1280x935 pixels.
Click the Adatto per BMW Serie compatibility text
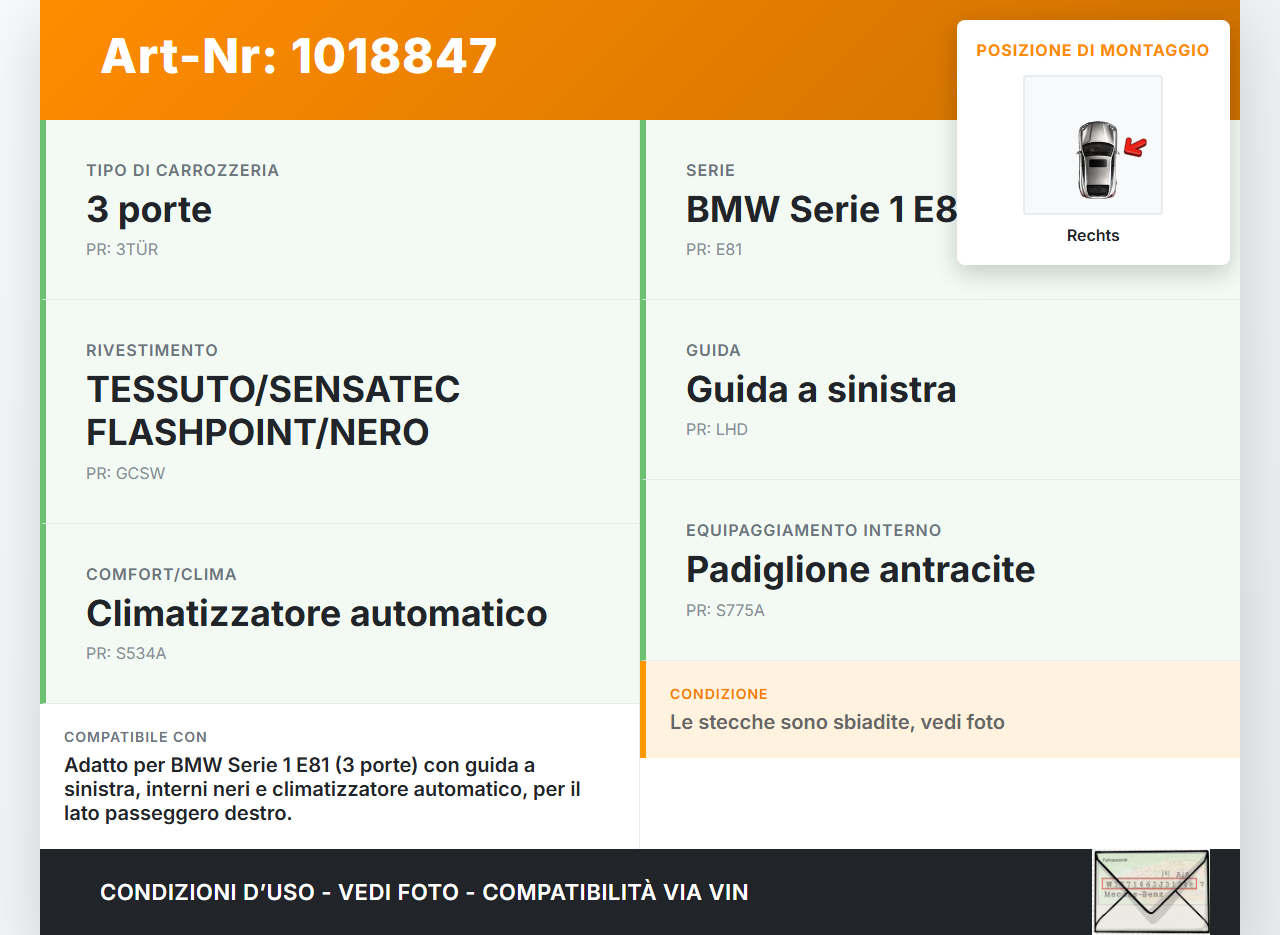(x=322, y=790)
